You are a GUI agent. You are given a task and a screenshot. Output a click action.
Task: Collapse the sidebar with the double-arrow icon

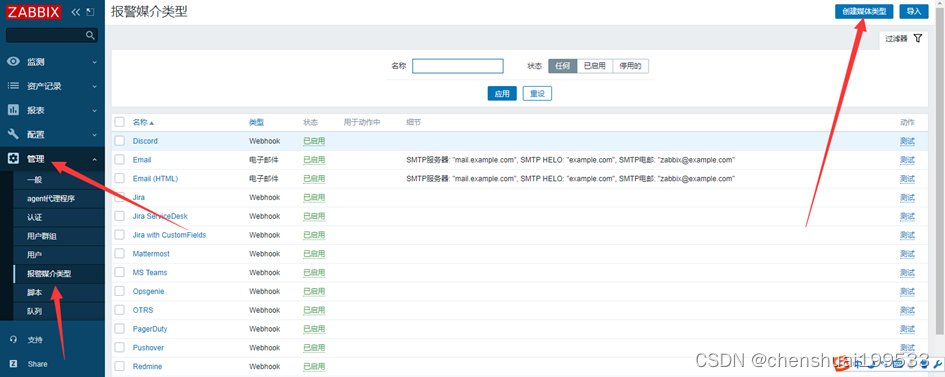[76, 11]
